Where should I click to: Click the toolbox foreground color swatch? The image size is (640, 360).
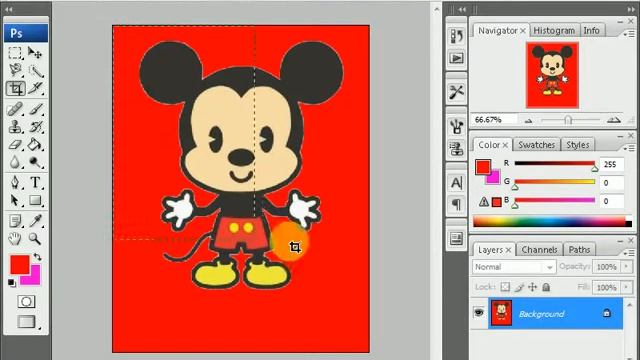[19, 264]
